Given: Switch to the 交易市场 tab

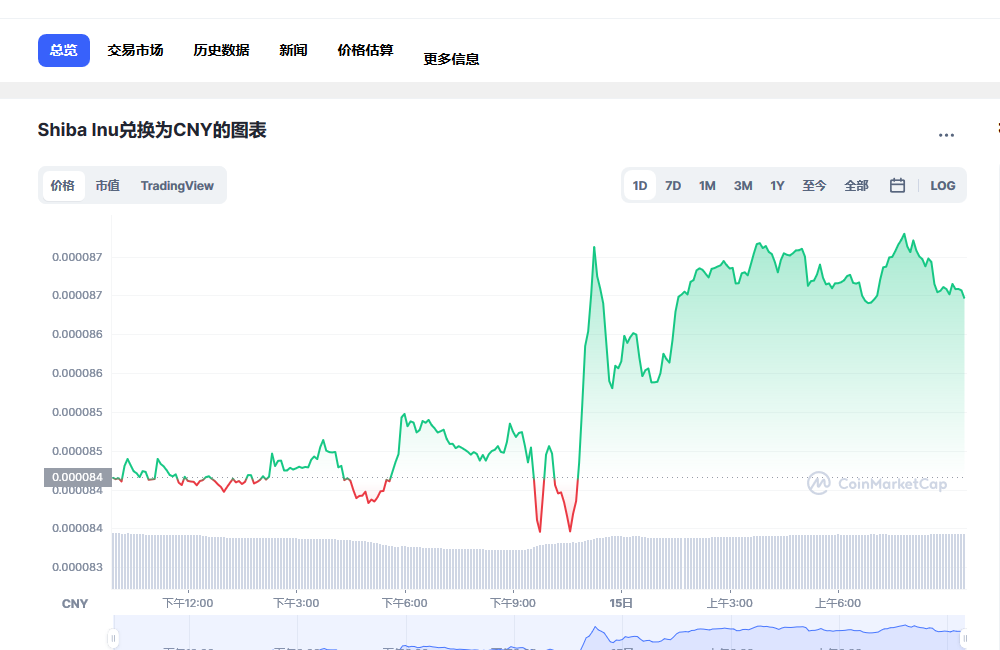Looking at the screenshot, I should pyautogui.click(x=135, y=50).
